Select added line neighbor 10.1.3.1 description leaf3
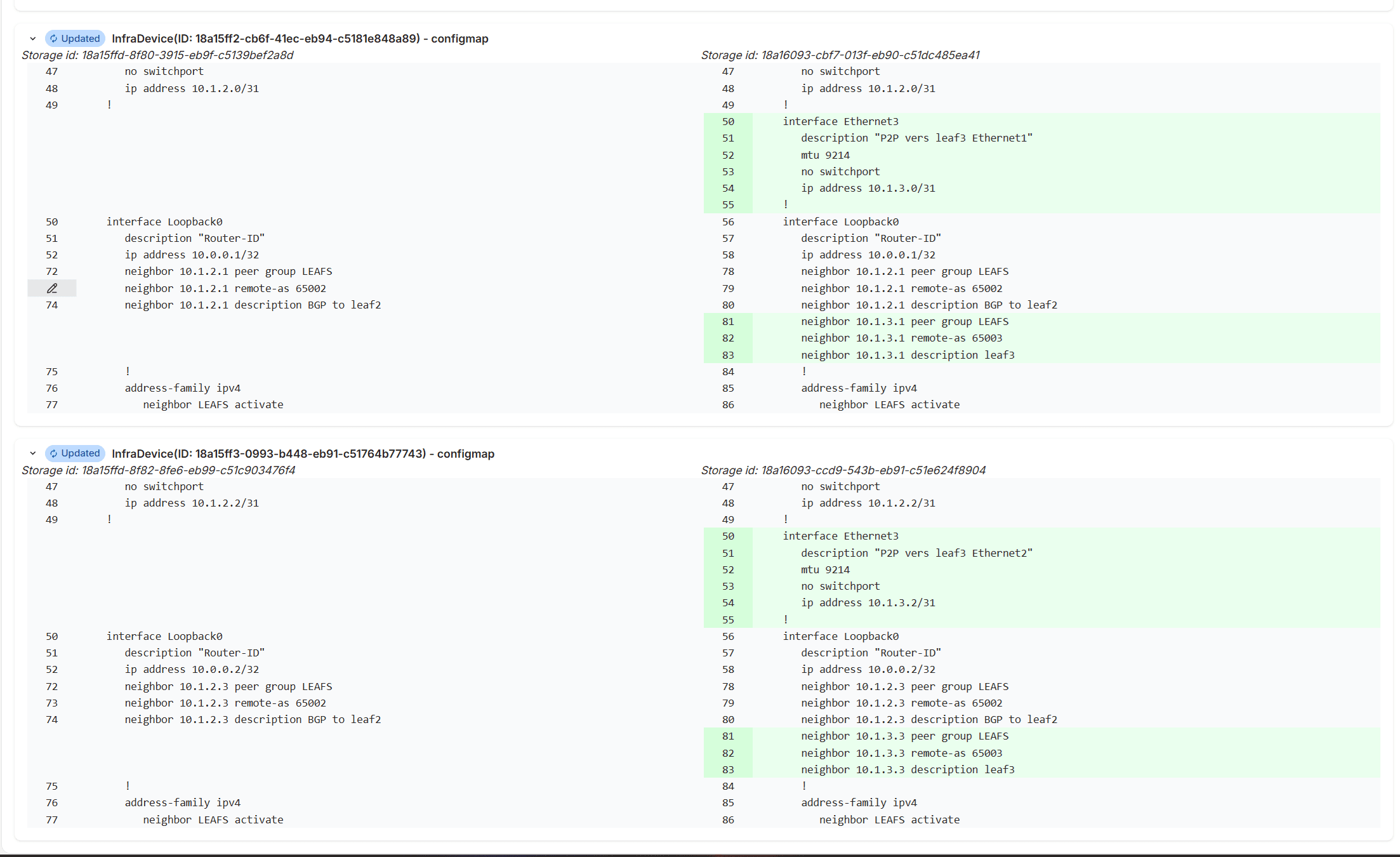This screenshot has height=857, width=1400. coord(907,355)
